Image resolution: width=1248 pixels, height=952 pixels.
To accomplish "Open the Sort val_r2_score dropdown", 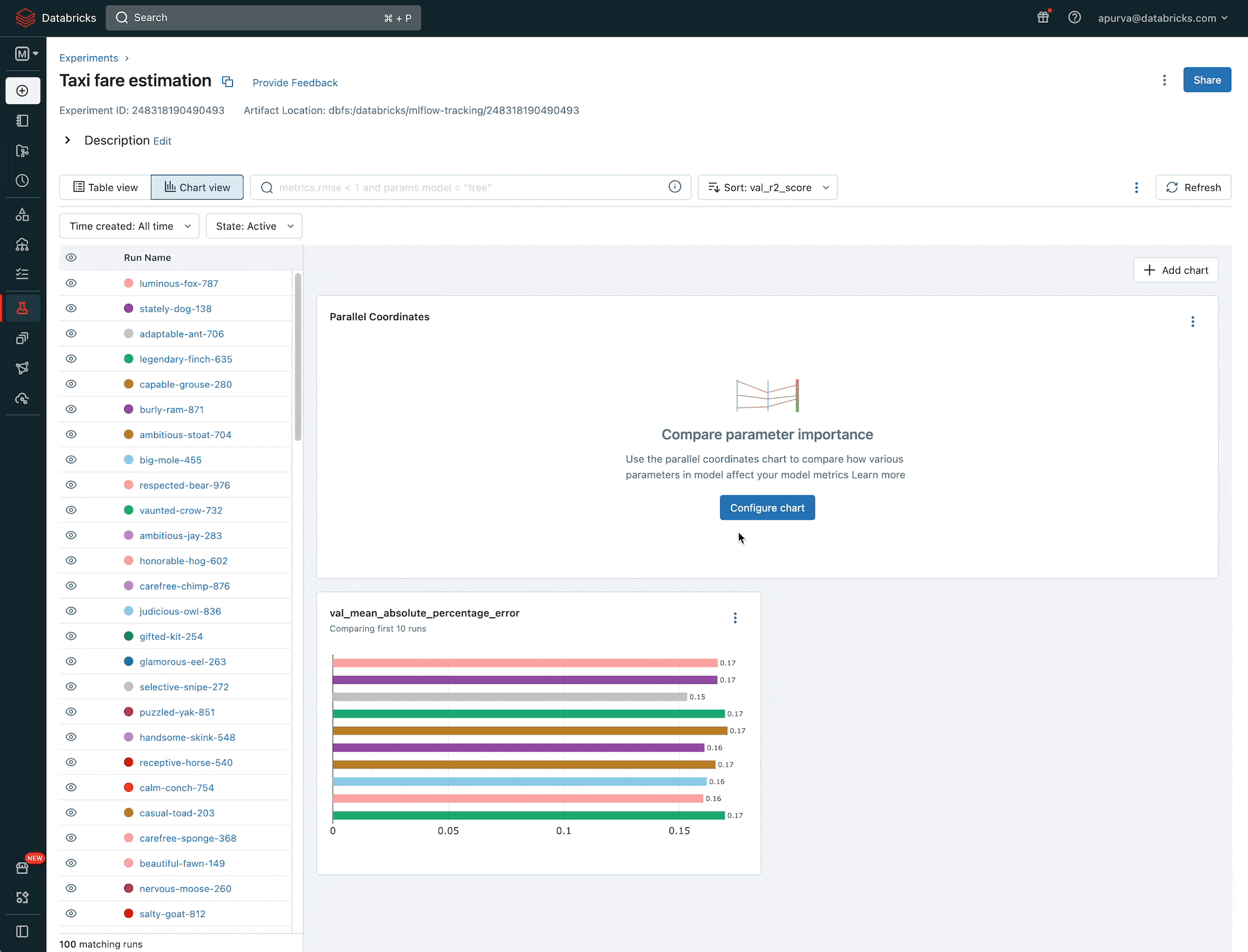I will [x=768, y=187].
